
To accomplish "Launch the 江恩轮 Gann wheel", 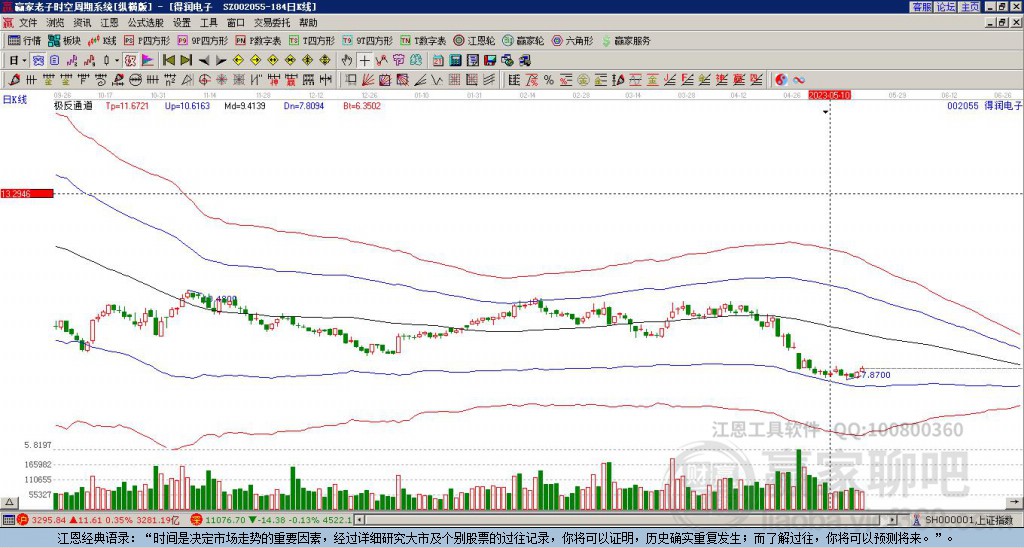I will tap(473, 40).
